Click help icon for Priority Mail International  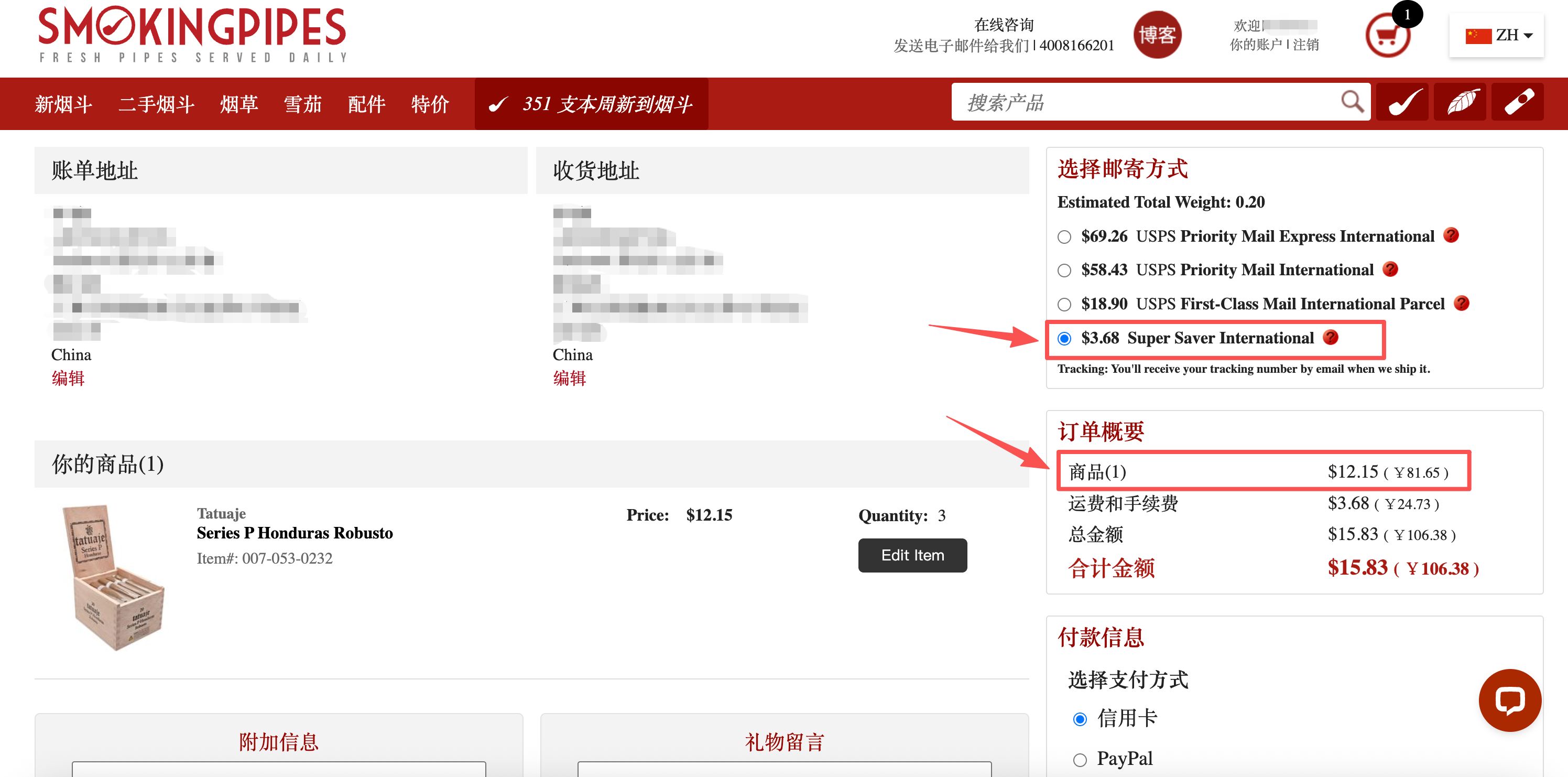click(1390, 268)
